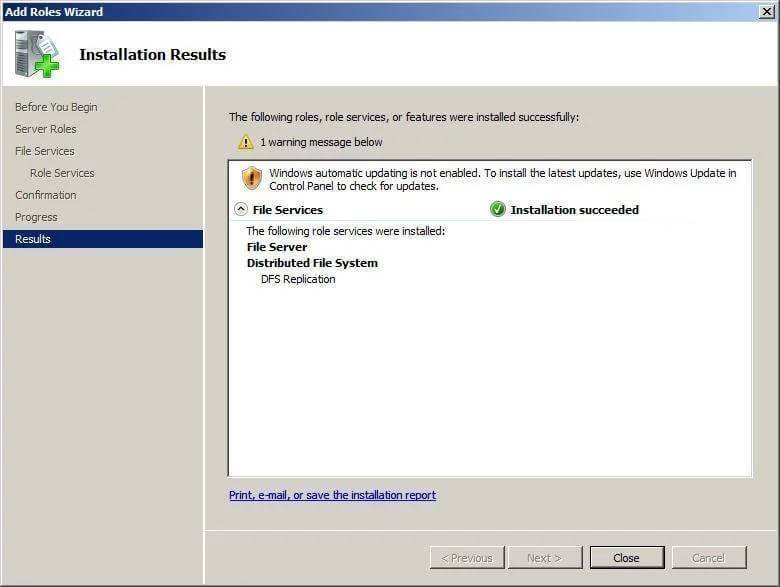Image resolution: width=780 pixels, height=587 pixels.
Task: Select the Progress step
Action: (36, 217)
